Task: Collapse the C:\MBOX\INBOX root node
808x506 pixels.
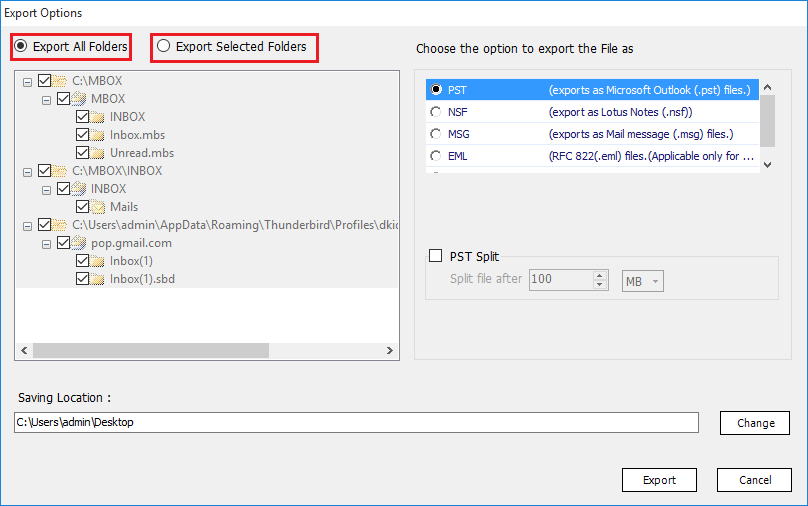Action: pos(27,172)
